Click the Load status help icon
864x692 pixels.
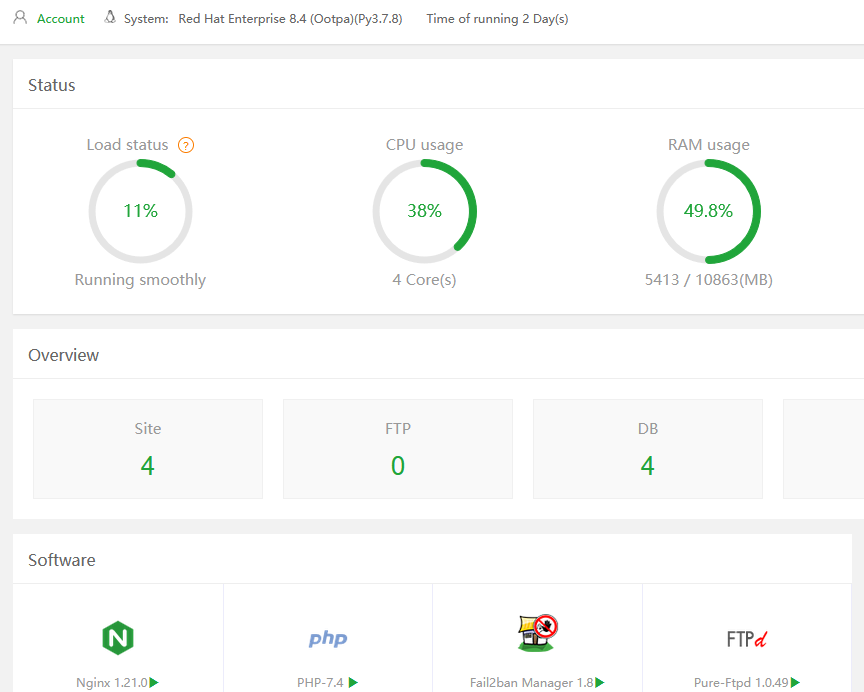click(x=186, y=145)
